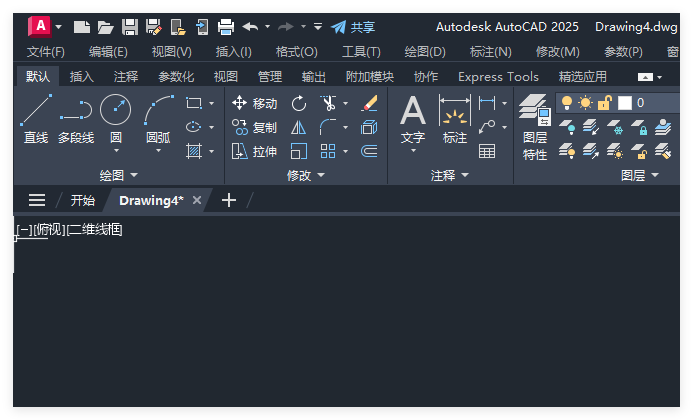Toggle the layer on/off lightbulb icon
Image resolution: width=693 pixels, height=420 pixels.
[x=567, y=103]
